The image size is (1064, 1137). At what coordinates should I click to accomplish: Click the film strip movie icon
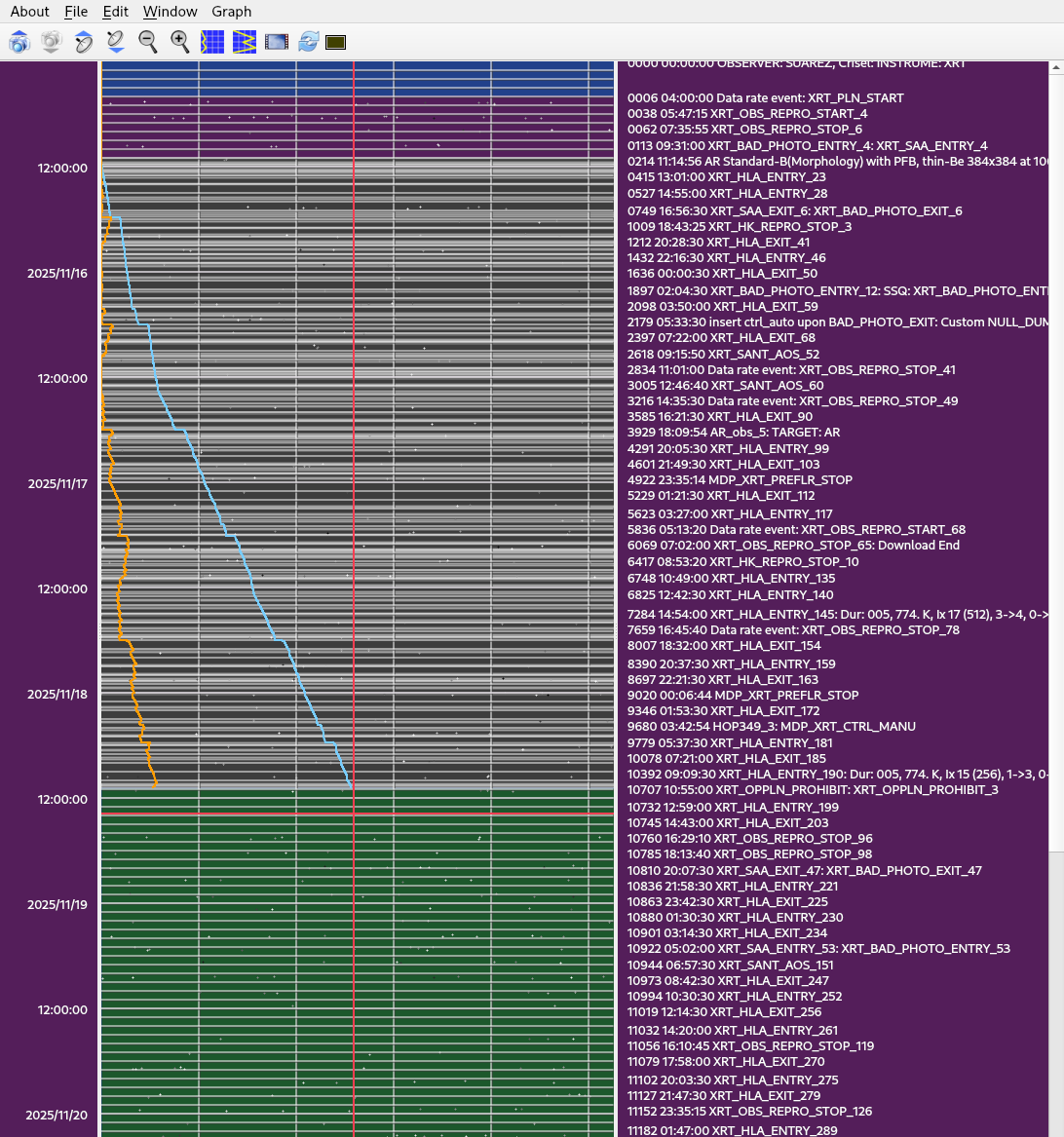pos(277,42)
